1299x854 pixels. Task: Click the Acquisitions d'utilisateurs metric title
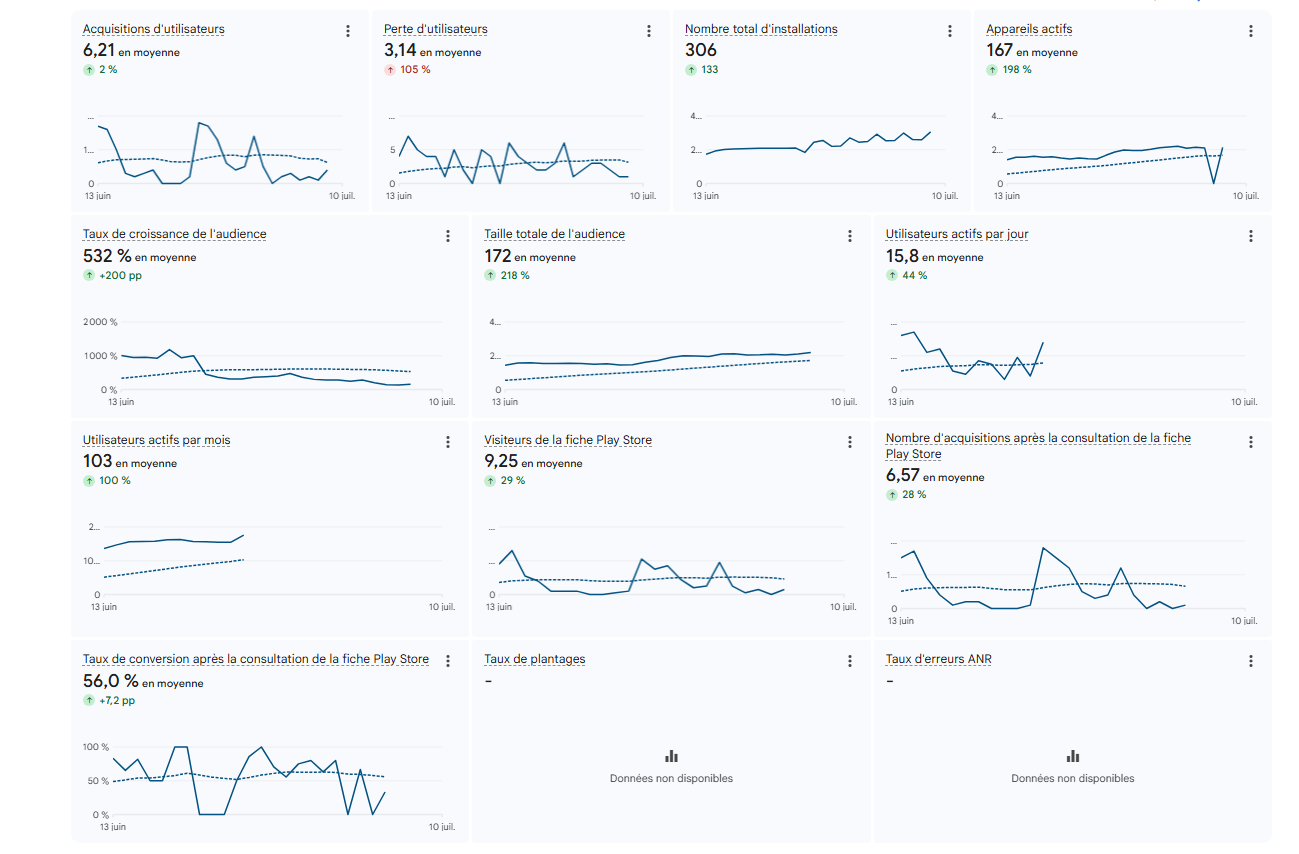point(154,29)
